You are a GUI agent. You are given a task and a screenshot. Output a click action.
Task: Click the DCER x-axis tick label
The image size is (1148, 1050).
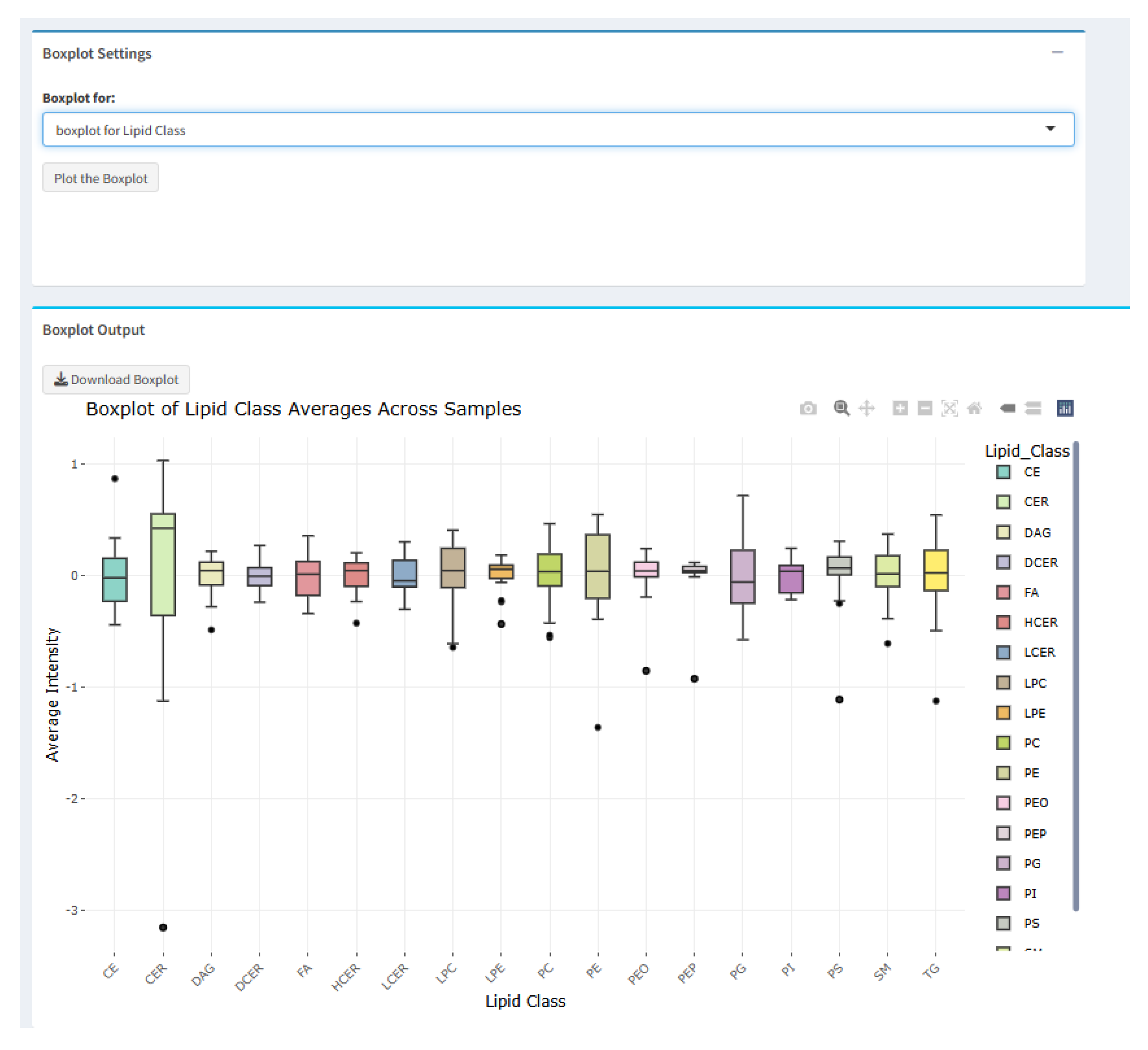click(x=249, y=977)
